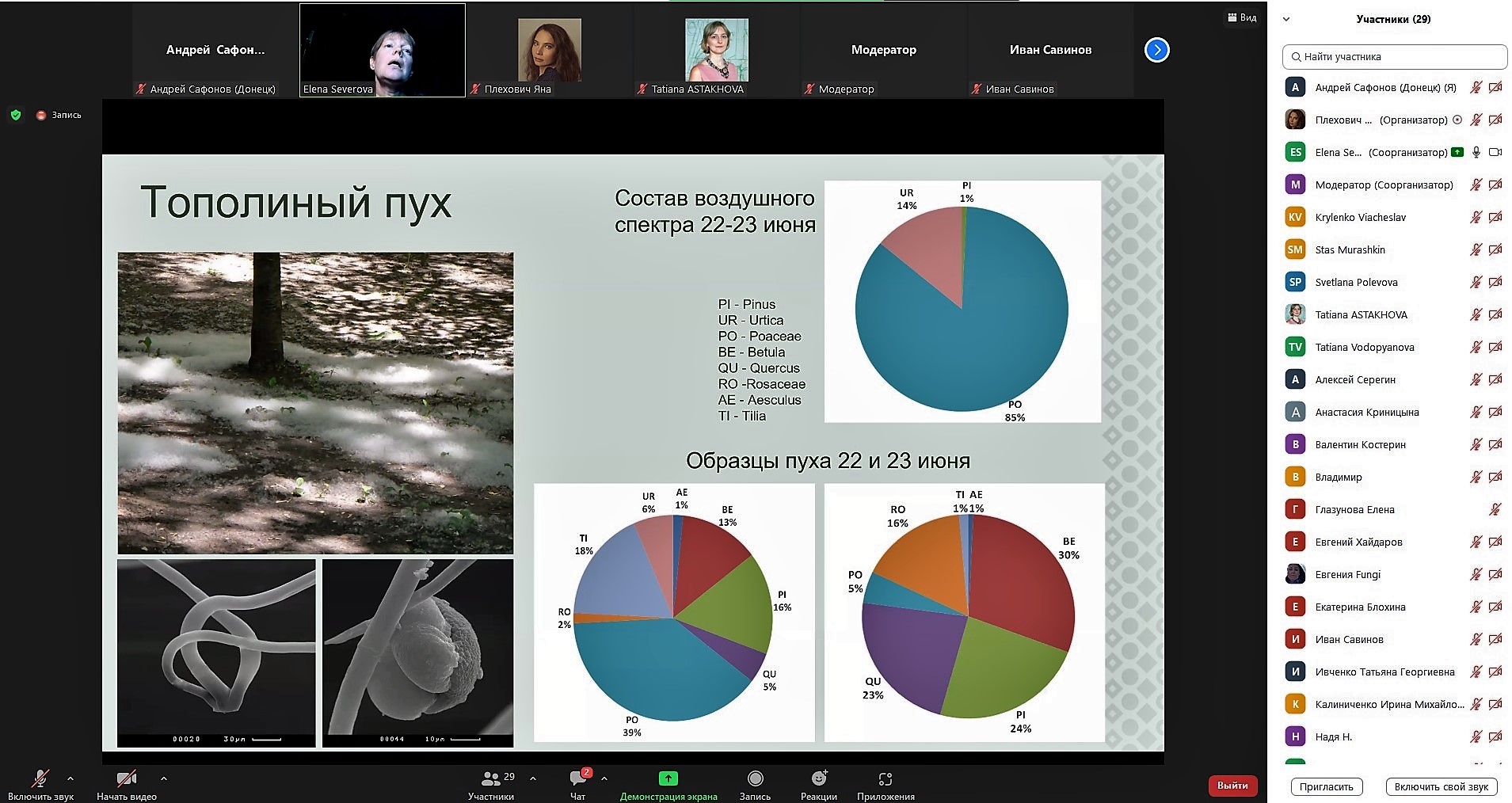This screenshot has height=803, width=1512.
Task: Click muted mic icon for Евгения Fungi
Action: point(1476,575)
